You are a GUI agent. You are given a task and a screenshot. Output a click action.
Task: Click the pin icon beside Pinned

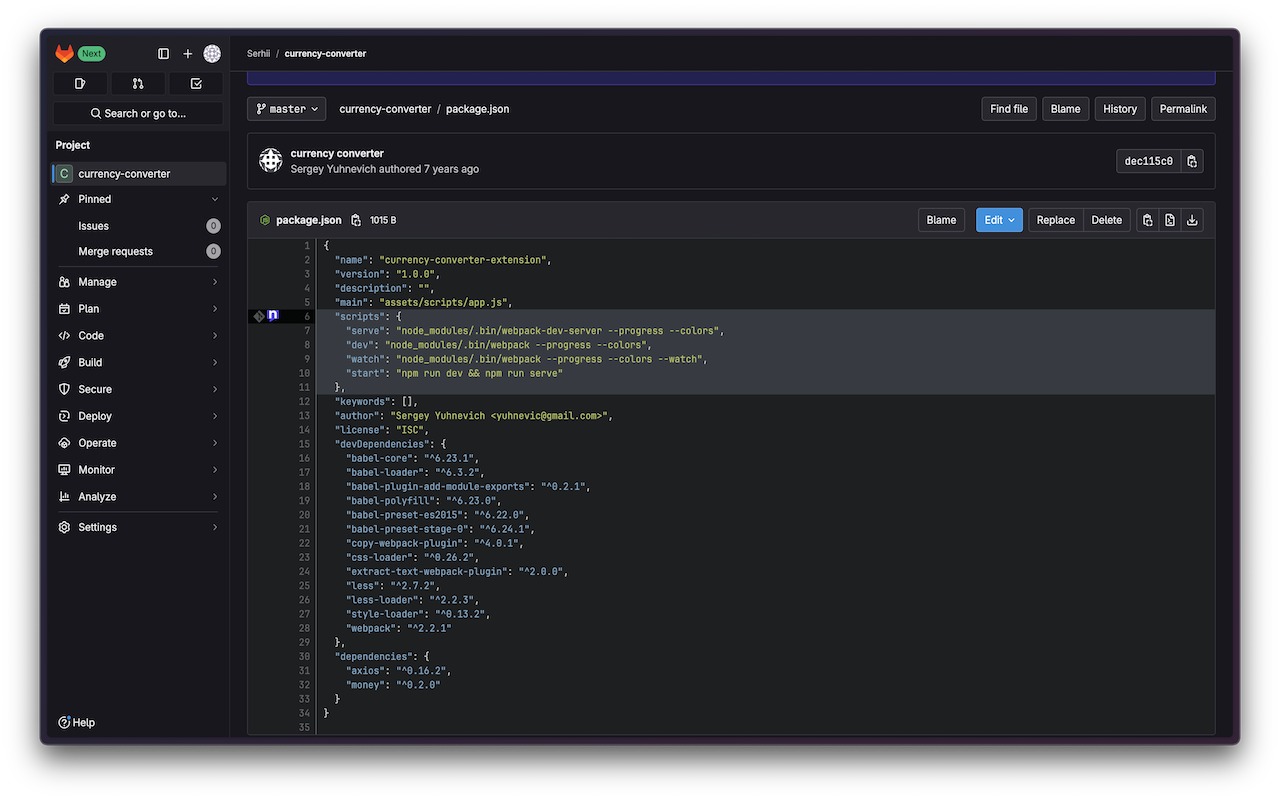point(64,199)
